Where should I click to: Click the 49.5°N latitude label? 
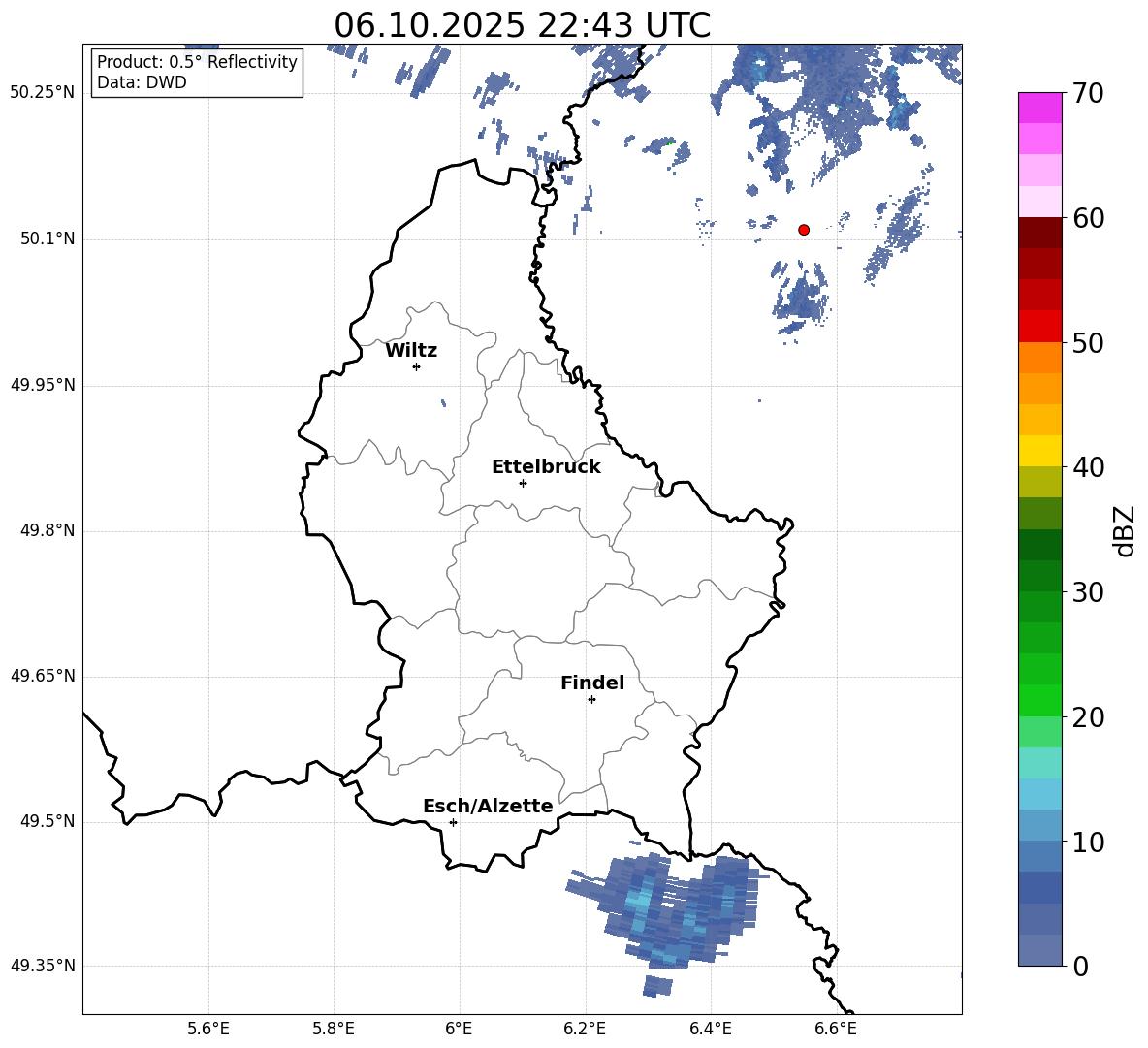pyautogui.click(x=48, y=821)
